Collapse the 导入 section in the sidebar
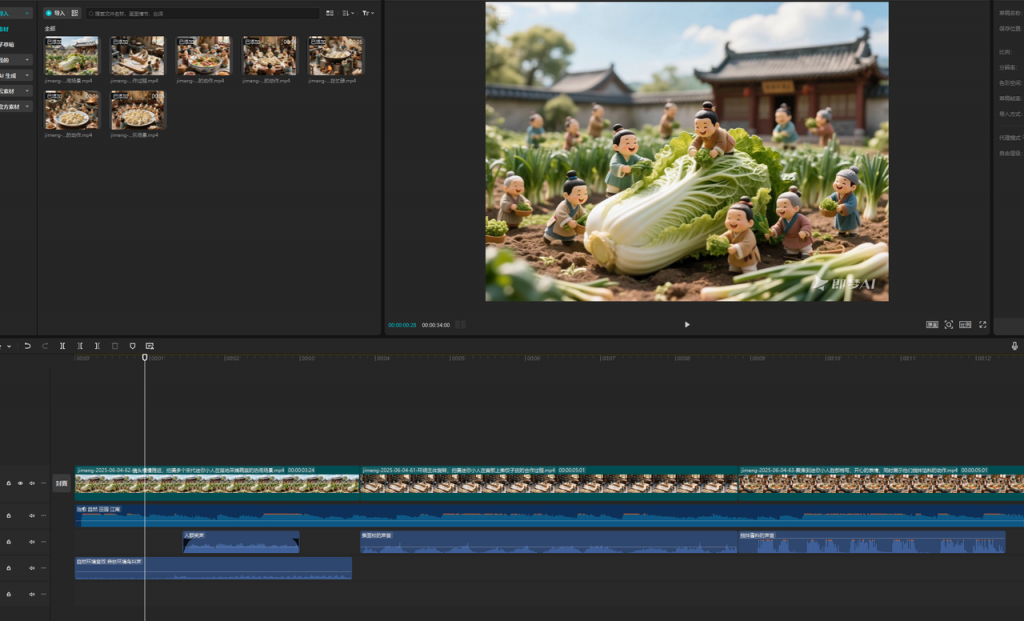Image resolution: width=1024 pixels, height=621 pixels. click(x=27, y=13)
